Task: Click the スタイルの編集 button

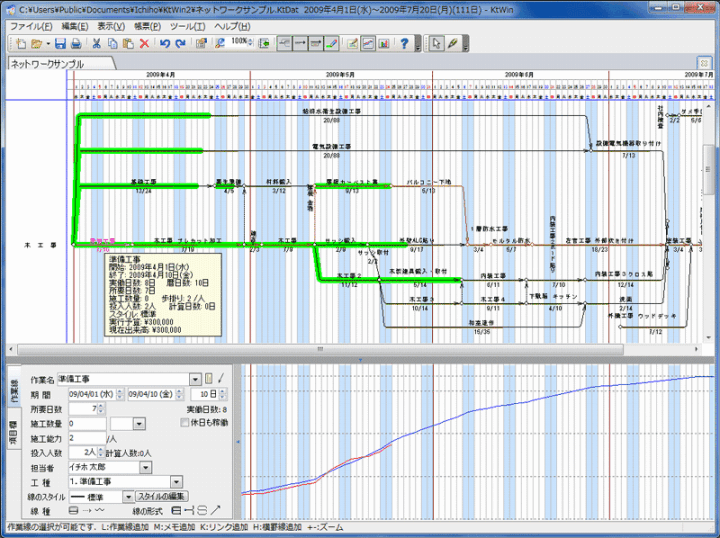Action: point(161,496)
